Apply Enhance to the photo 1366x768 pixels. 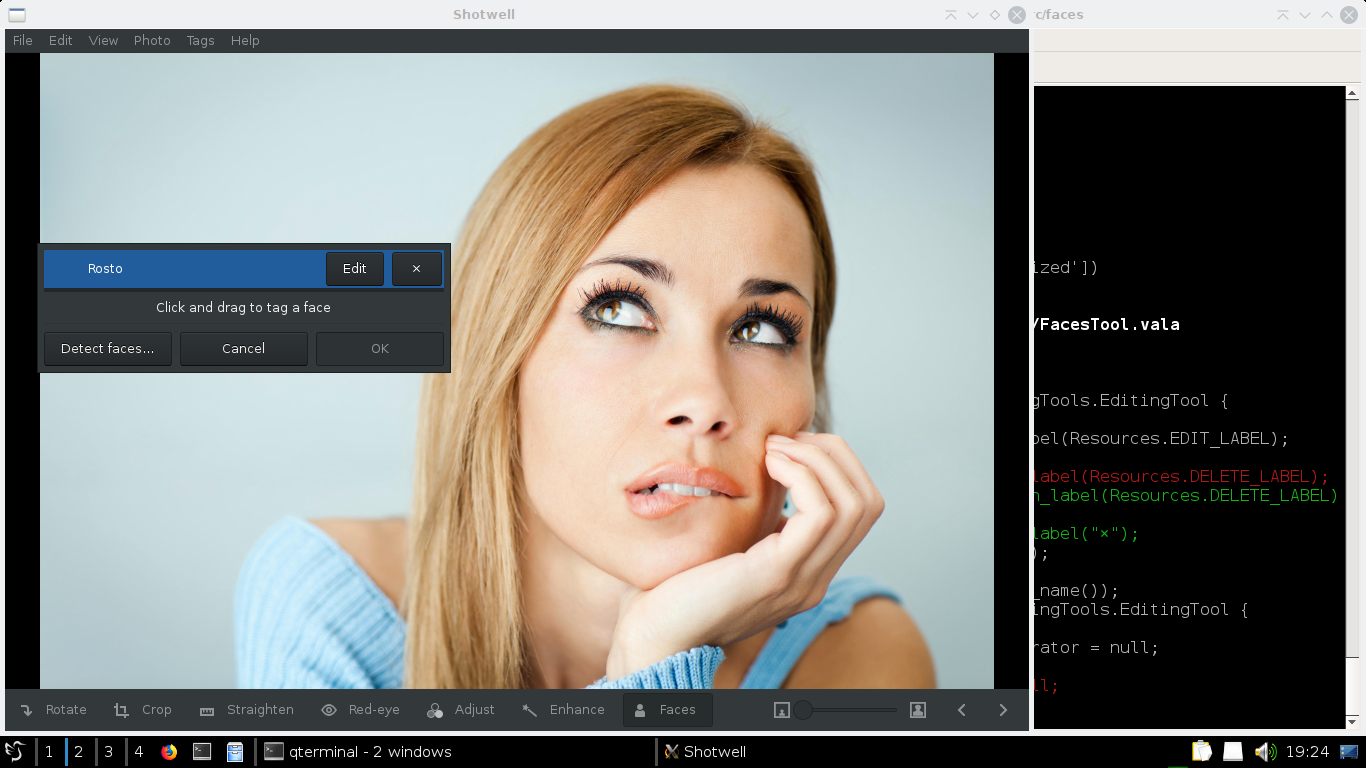click(563, 710)
